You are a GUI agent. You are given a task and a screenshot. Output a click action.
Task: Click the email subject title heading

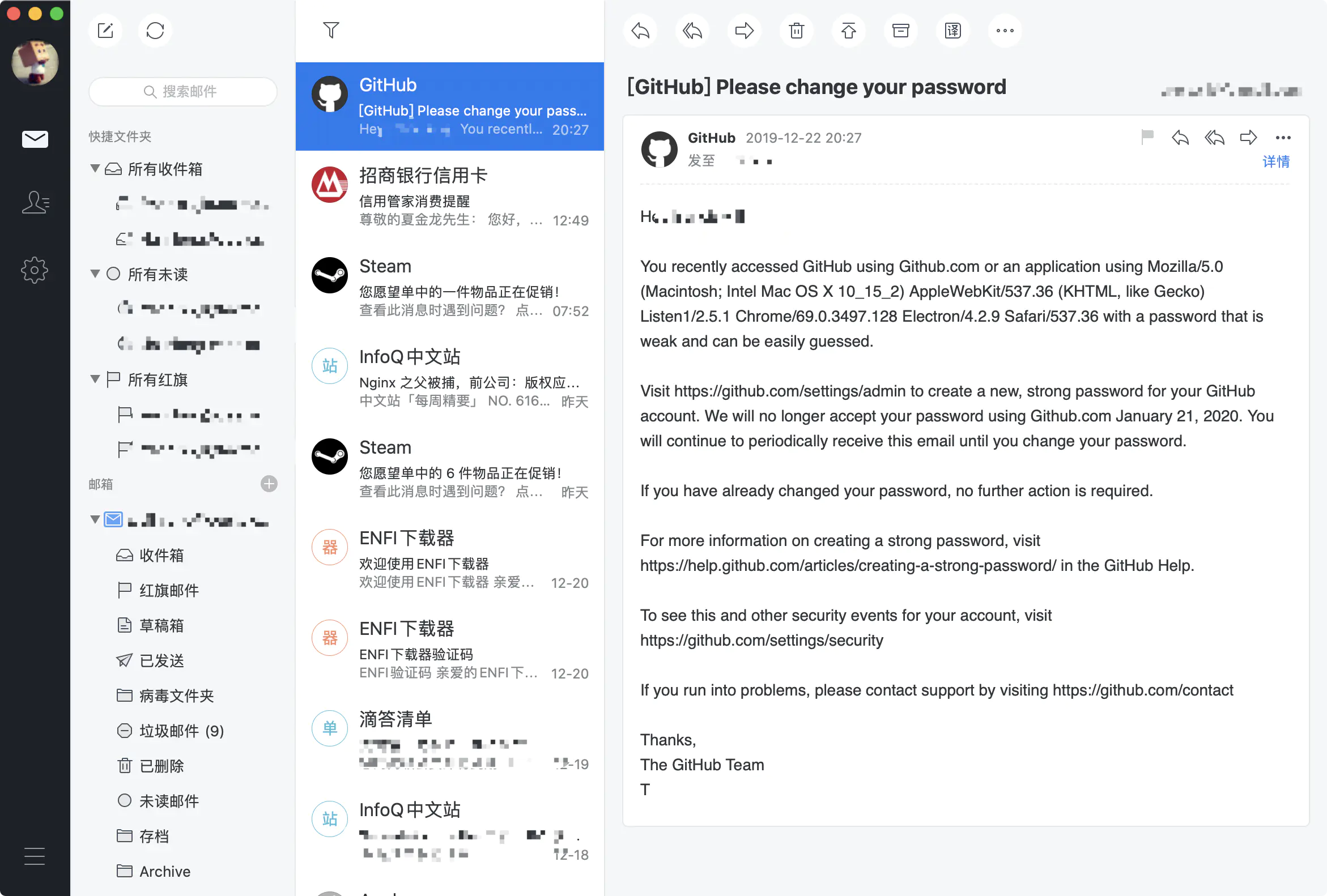click(816, 87)
